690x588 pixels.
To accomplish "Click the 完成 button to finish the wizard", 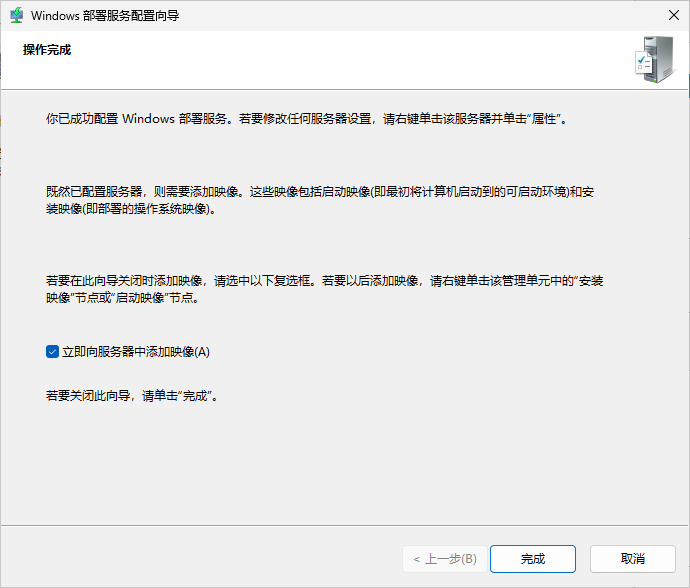I will pyautogui.click(x=532, y=559).
